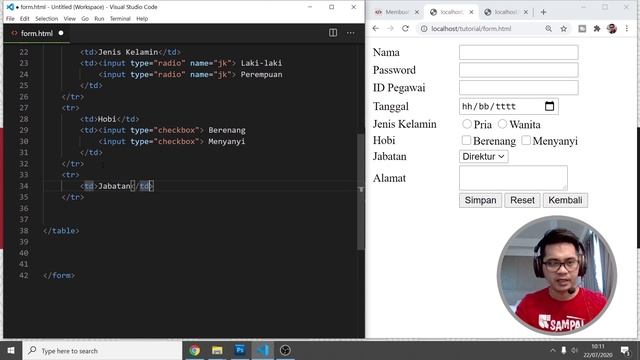Click the split editor icon in VS Code
The width and height of the screenshot is (640, 360).
(x=333, y=33)
